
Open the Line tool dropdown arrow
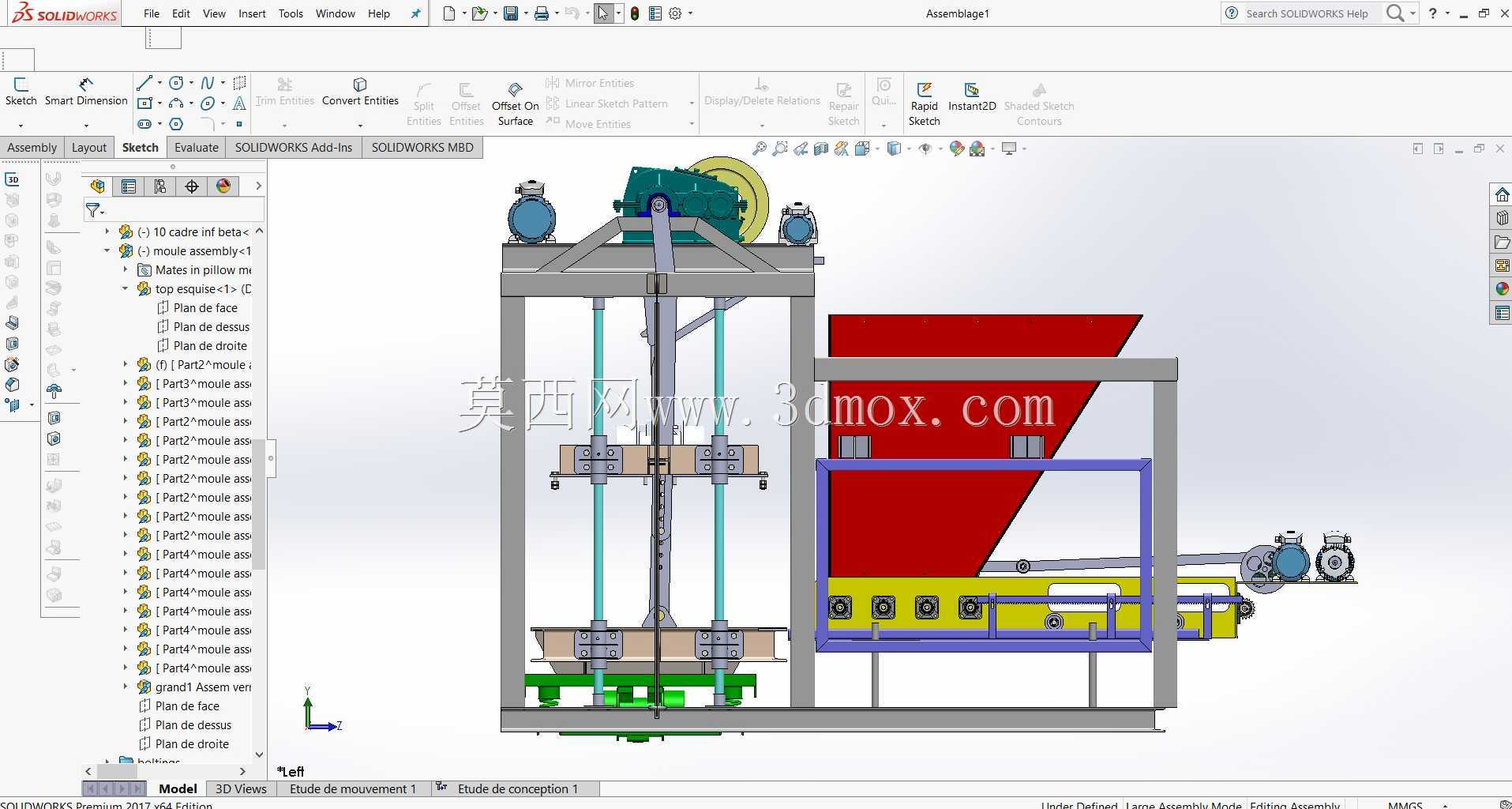[159, 83]
